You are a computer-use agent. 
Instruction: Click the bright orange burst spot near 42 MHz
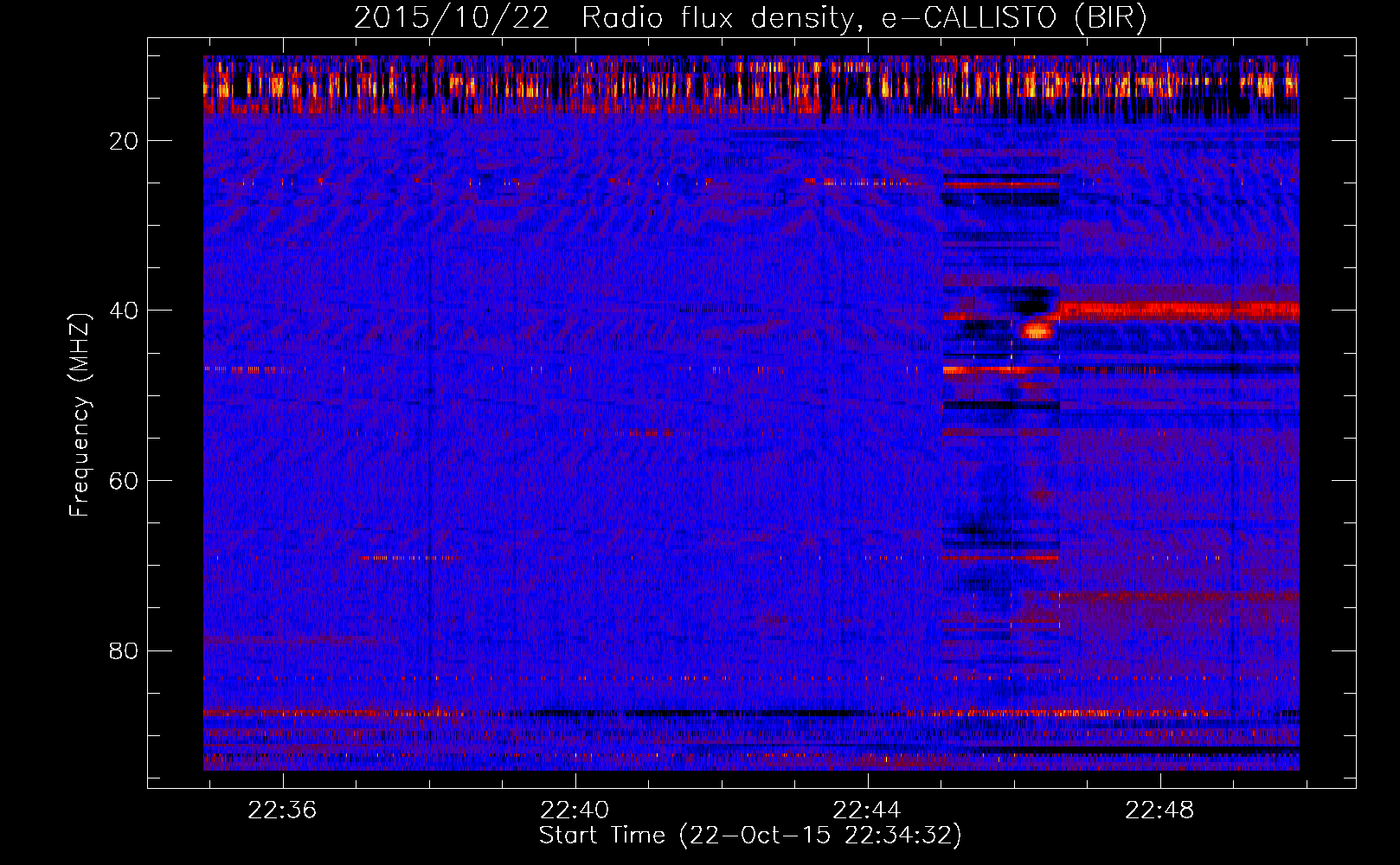coord(1037,330)
